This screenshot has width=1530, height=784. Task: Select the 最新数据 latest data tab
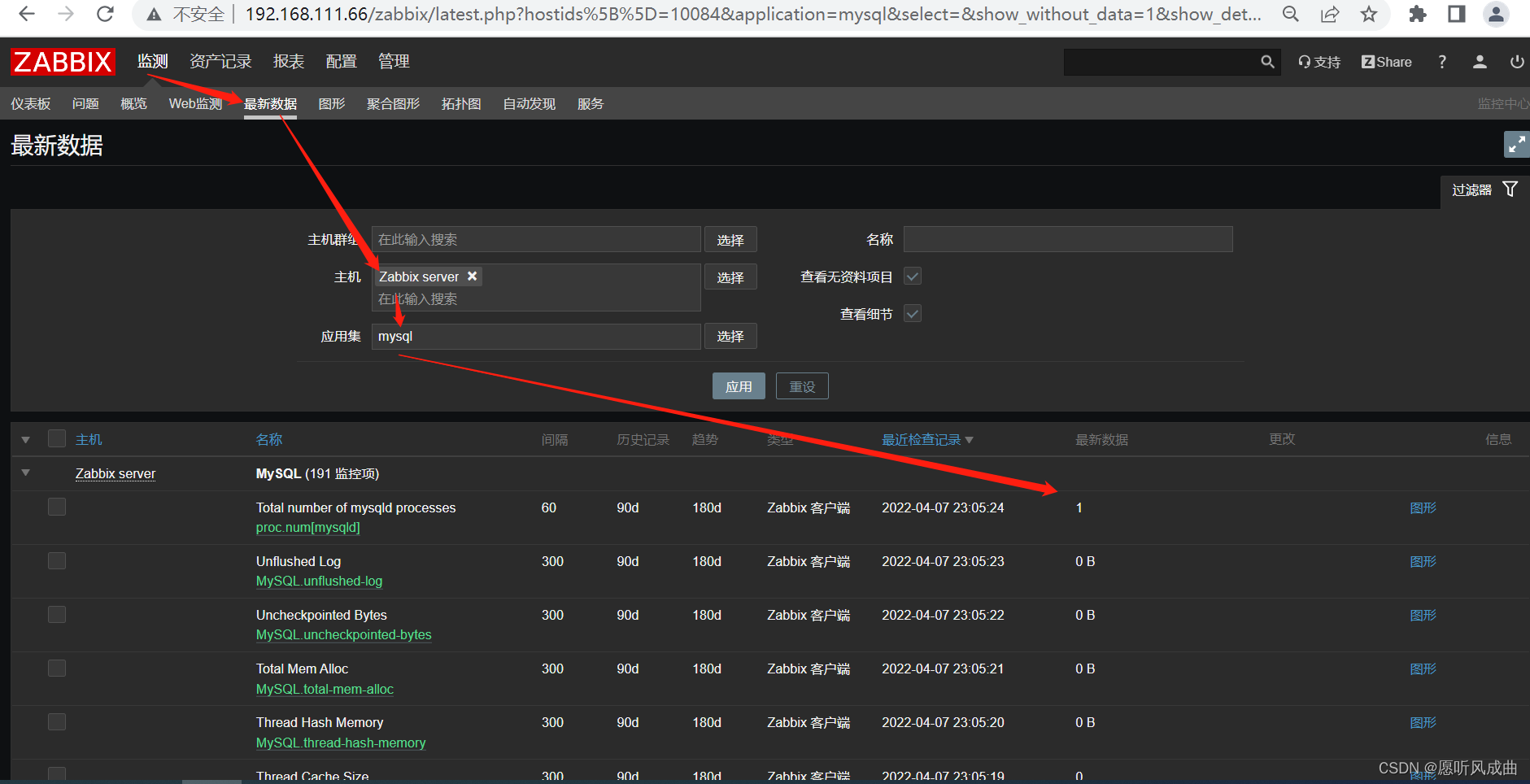tap(270, 103)
